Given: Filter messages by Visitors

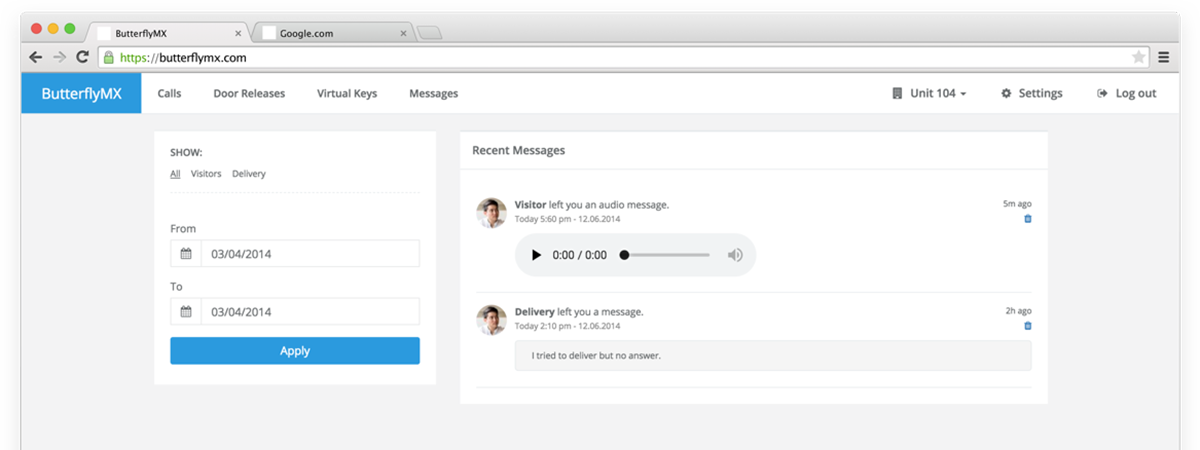Looking at the screenshot, I should [x=206, y=174].
